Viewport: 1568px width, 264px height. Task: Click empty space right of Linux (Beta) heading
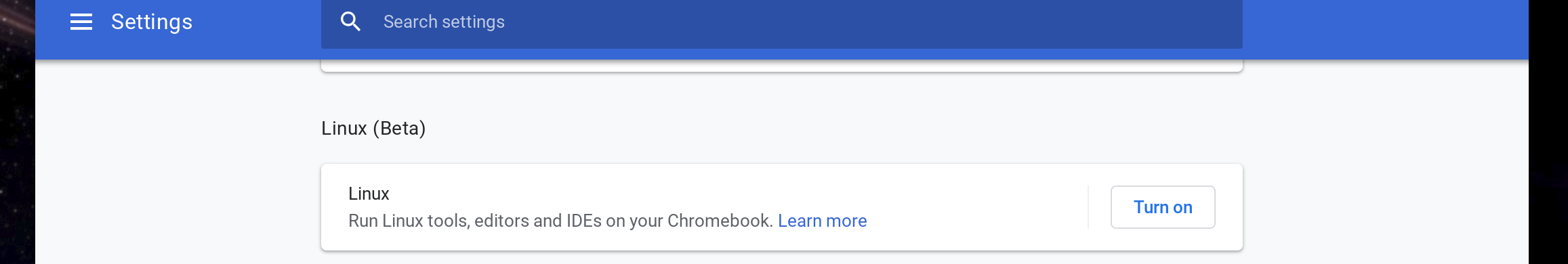[833, 128]
